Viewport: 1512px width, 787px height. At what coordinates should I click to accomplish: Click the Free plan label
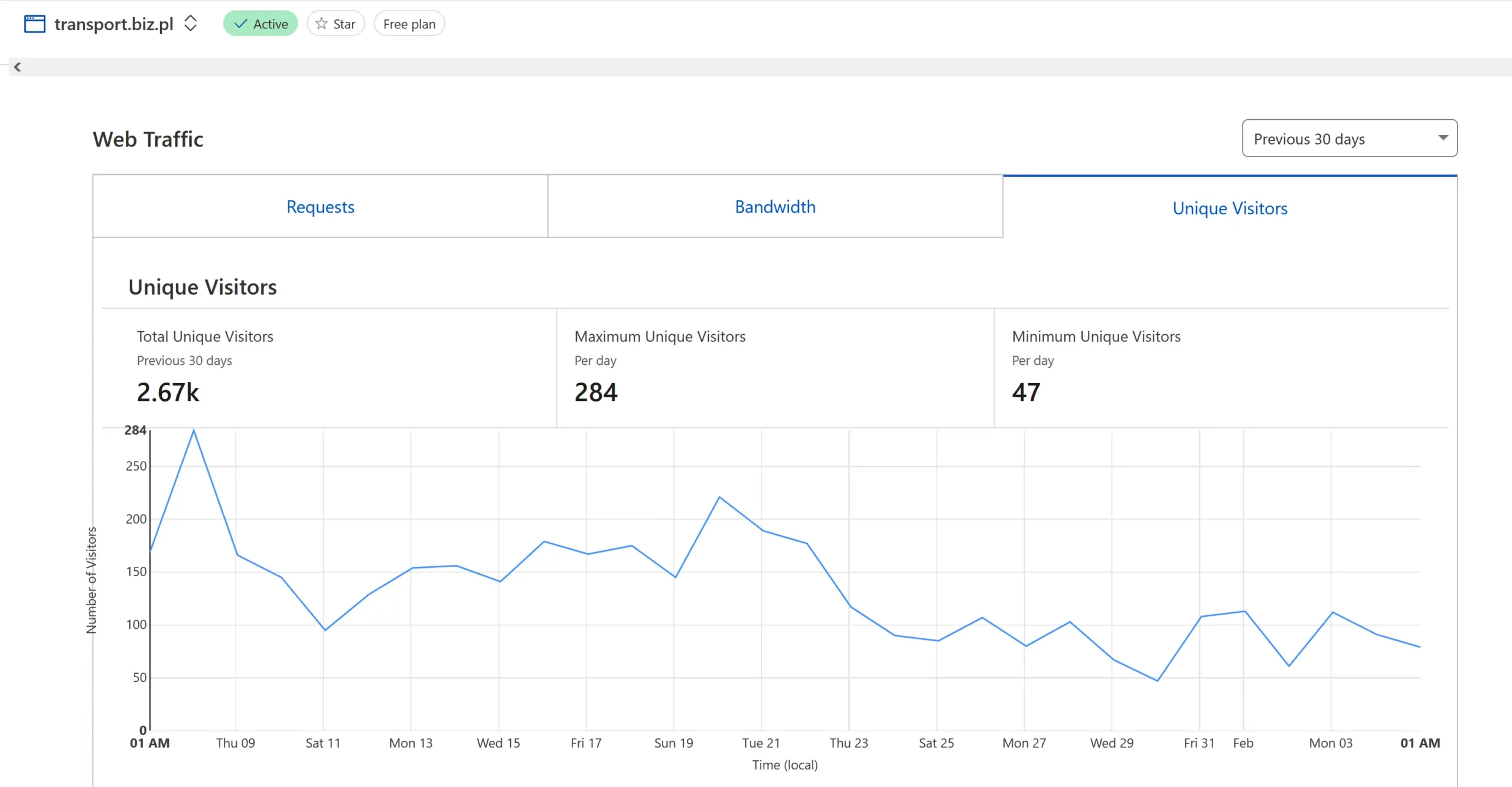point(409,24)
